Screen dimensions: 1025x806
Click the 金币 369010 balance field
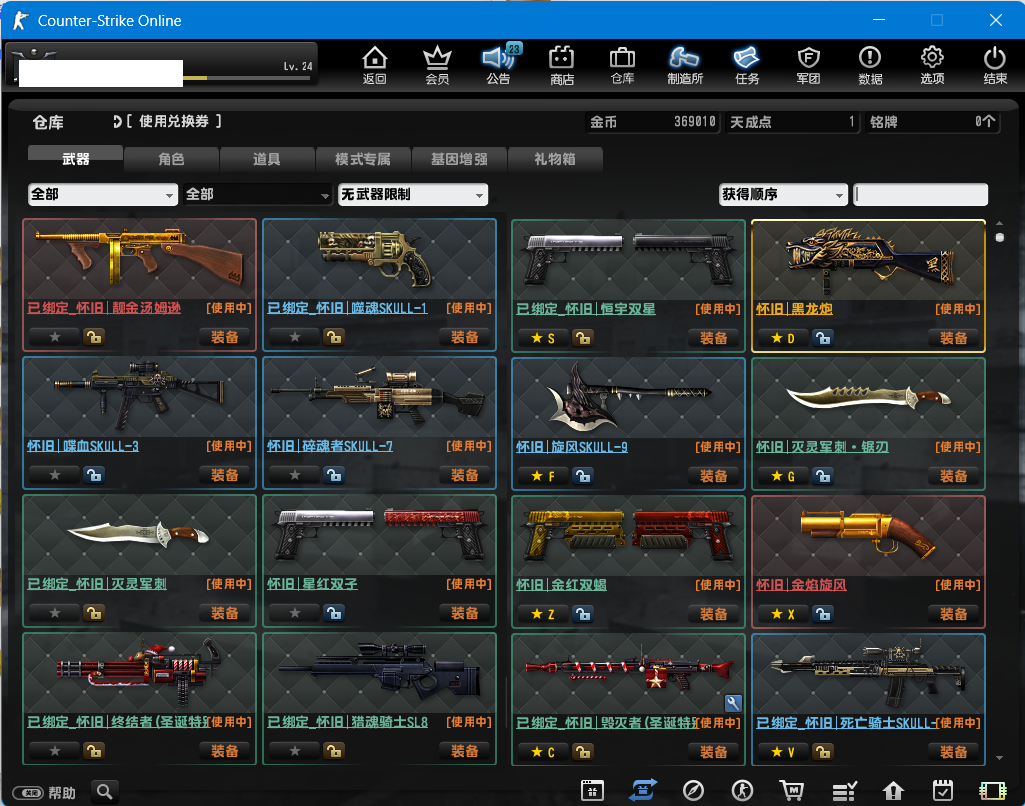click(652, 122)
